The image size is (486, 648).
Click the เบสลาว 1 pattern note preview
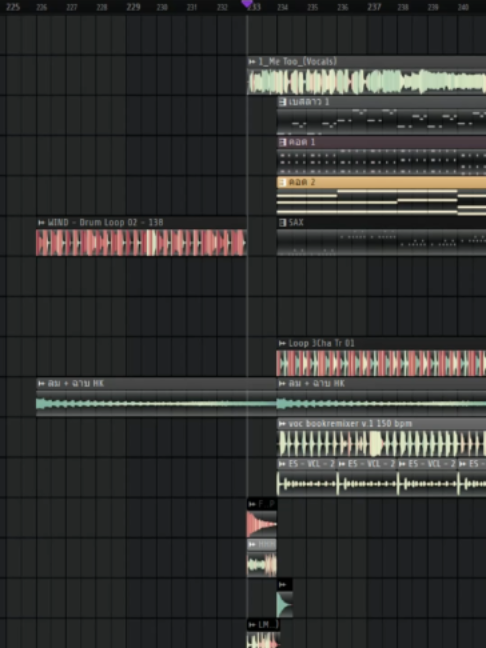tap(381, 121)
